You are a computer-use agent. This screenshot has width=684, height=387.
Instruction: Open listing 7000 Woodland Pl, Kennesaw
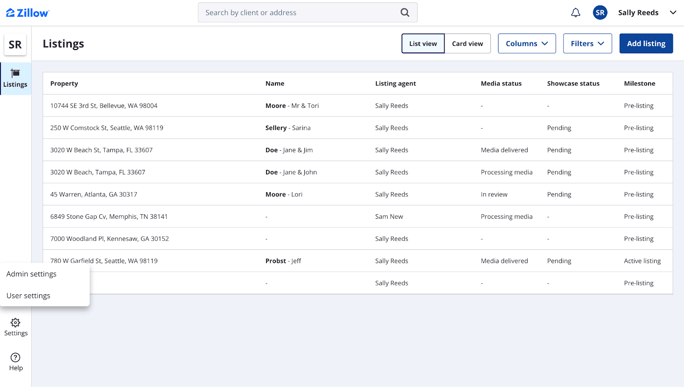pyautogui.click(x=109, y=239)
